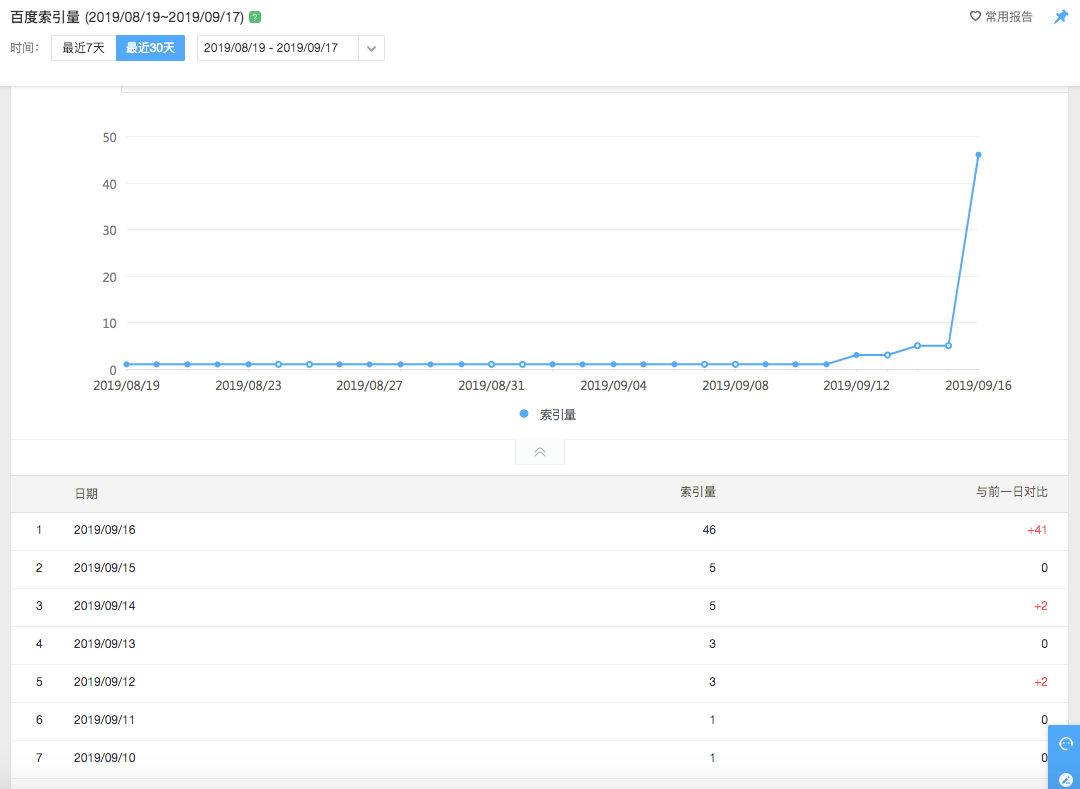The image size is (1080, 789).
Task: Select the 最近30天 time range
Action: [x=150, y=48]
